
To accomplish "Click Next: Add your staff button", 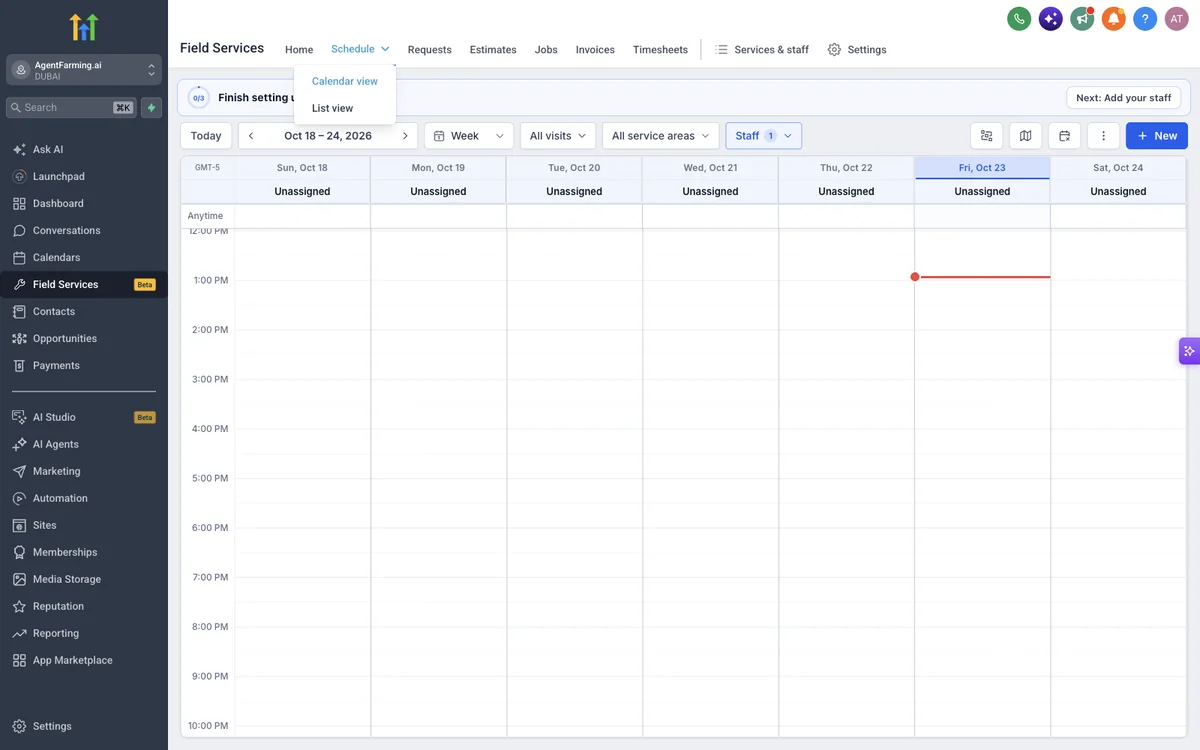I will tap(1124, 98).
